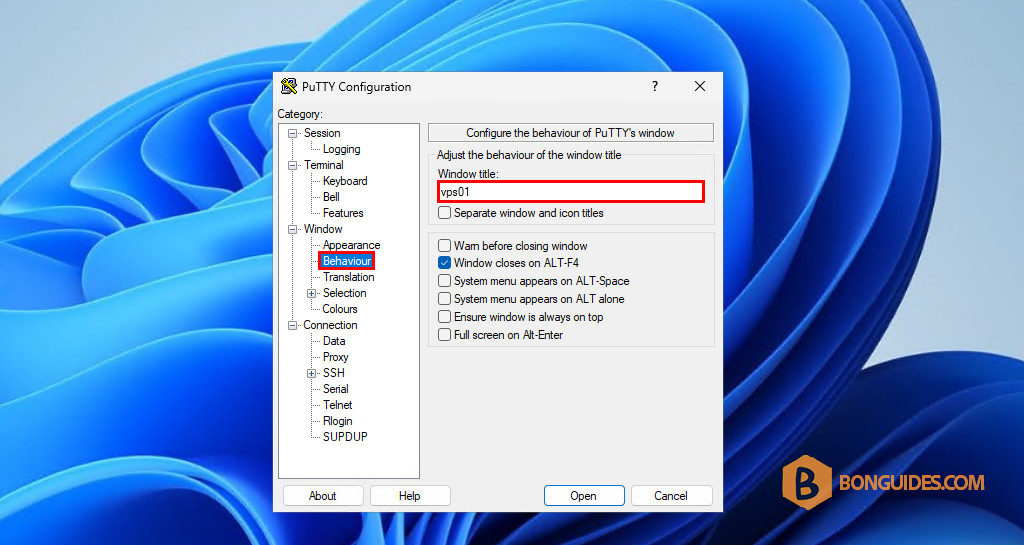The image size is (1024, 545).
Task: Select the Connection category
Action: click(x=330, y=325)
